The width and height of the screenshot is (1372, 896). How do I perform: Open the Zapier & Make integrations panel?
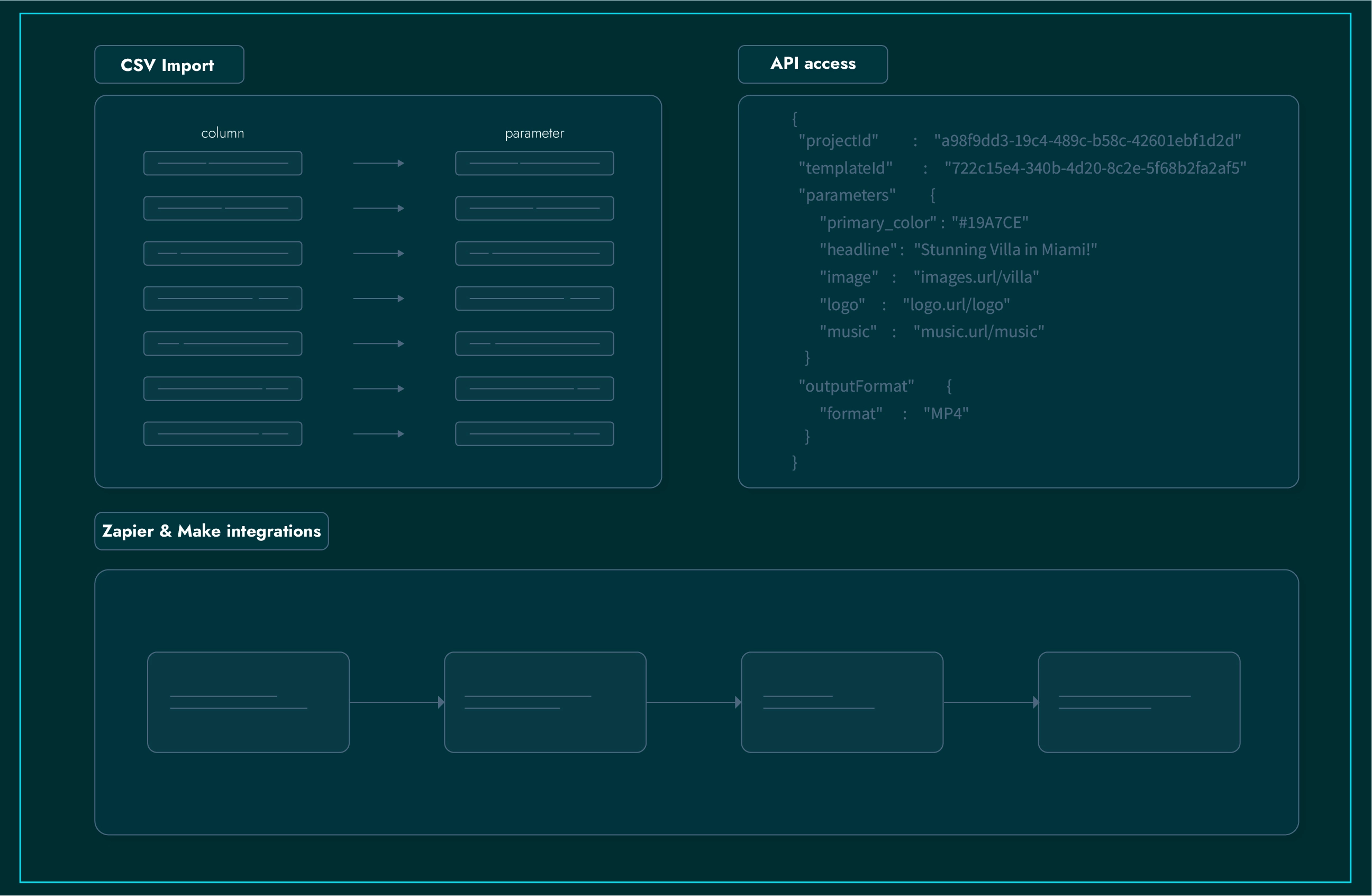click(x=211, y=531)
